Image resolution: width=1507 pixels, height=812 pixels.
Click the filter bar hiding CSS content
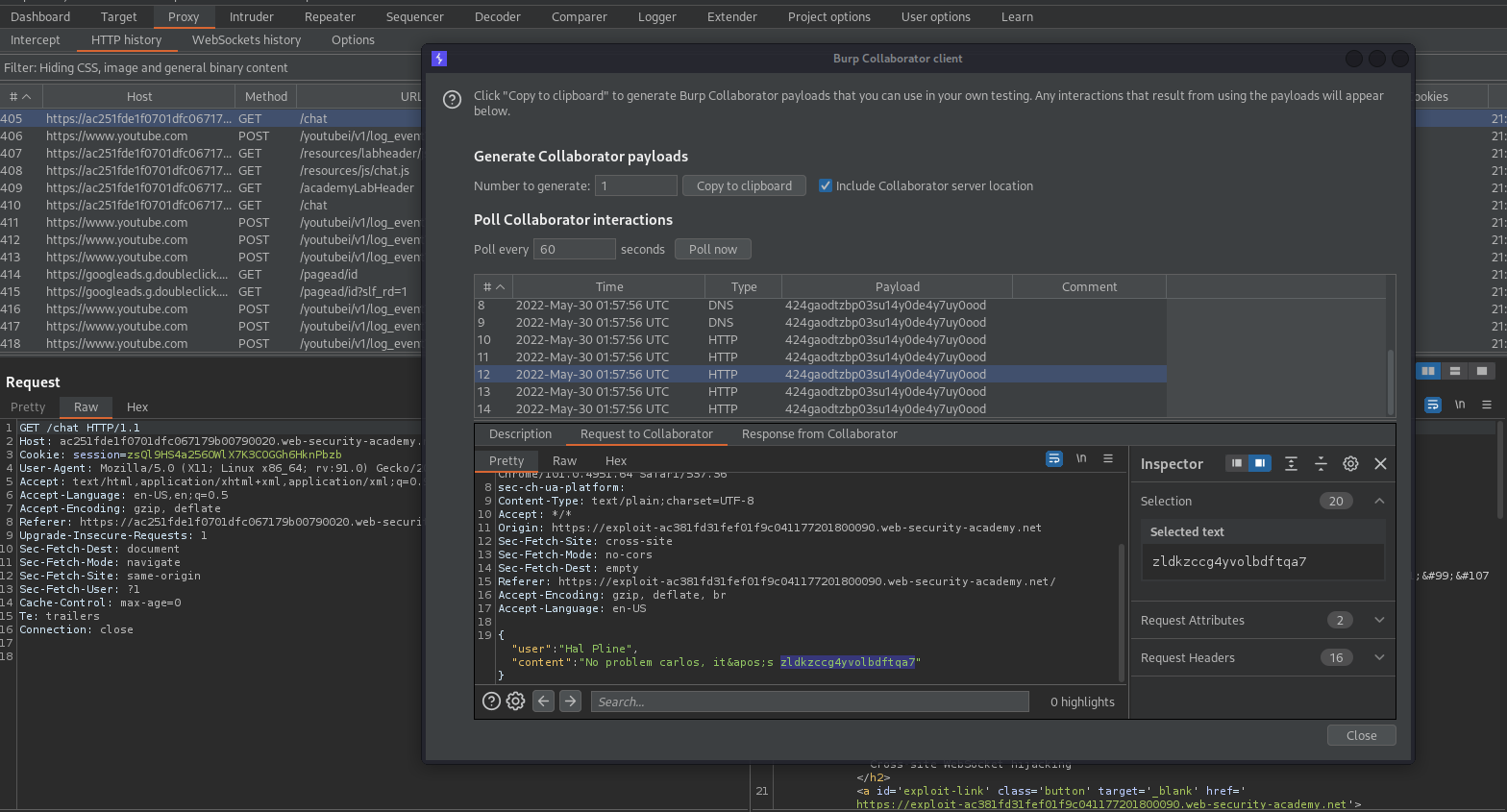[x=210, y=67]
